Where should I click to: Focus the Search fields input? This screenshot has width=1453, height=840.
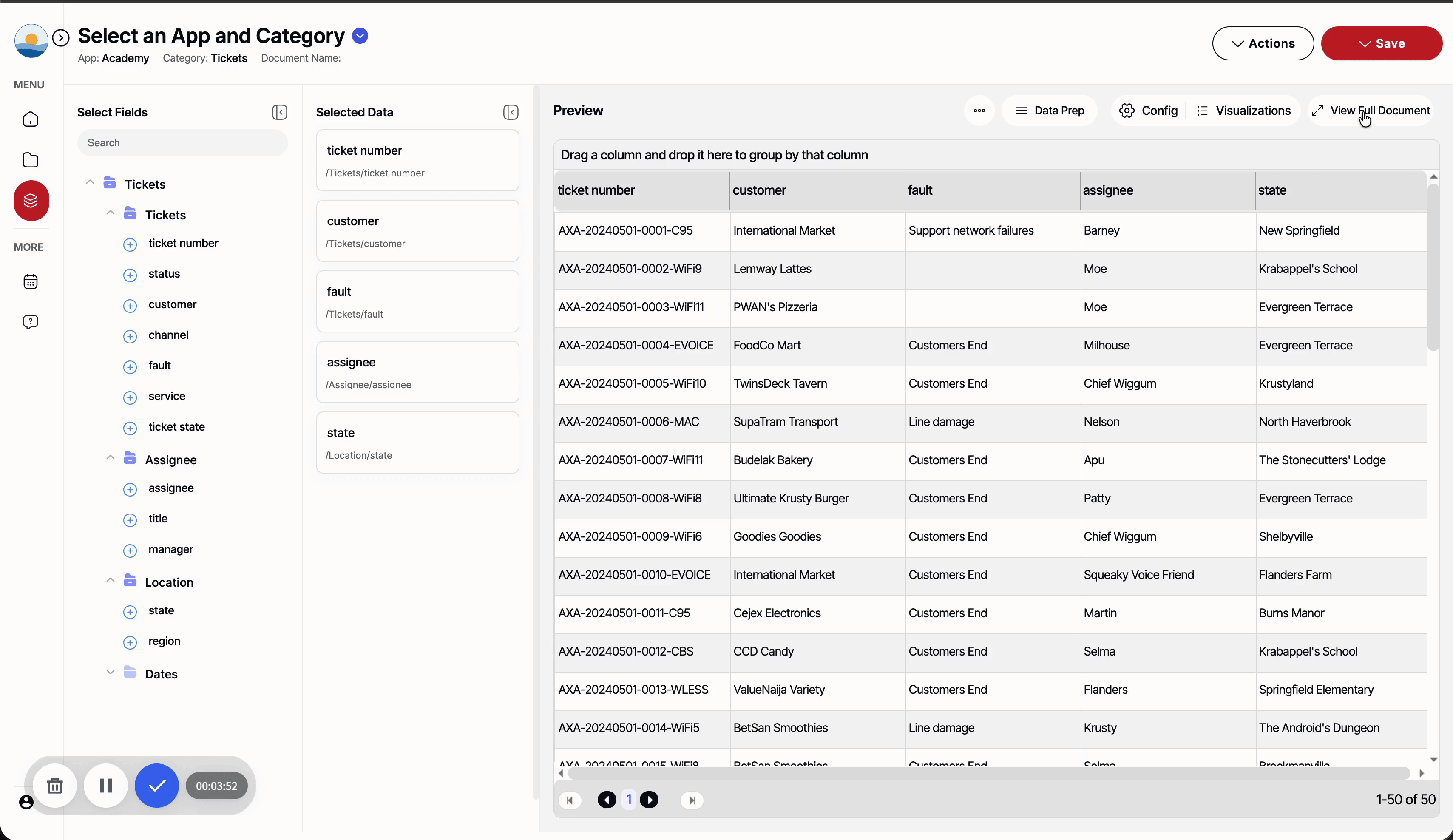tap(182, 142)
